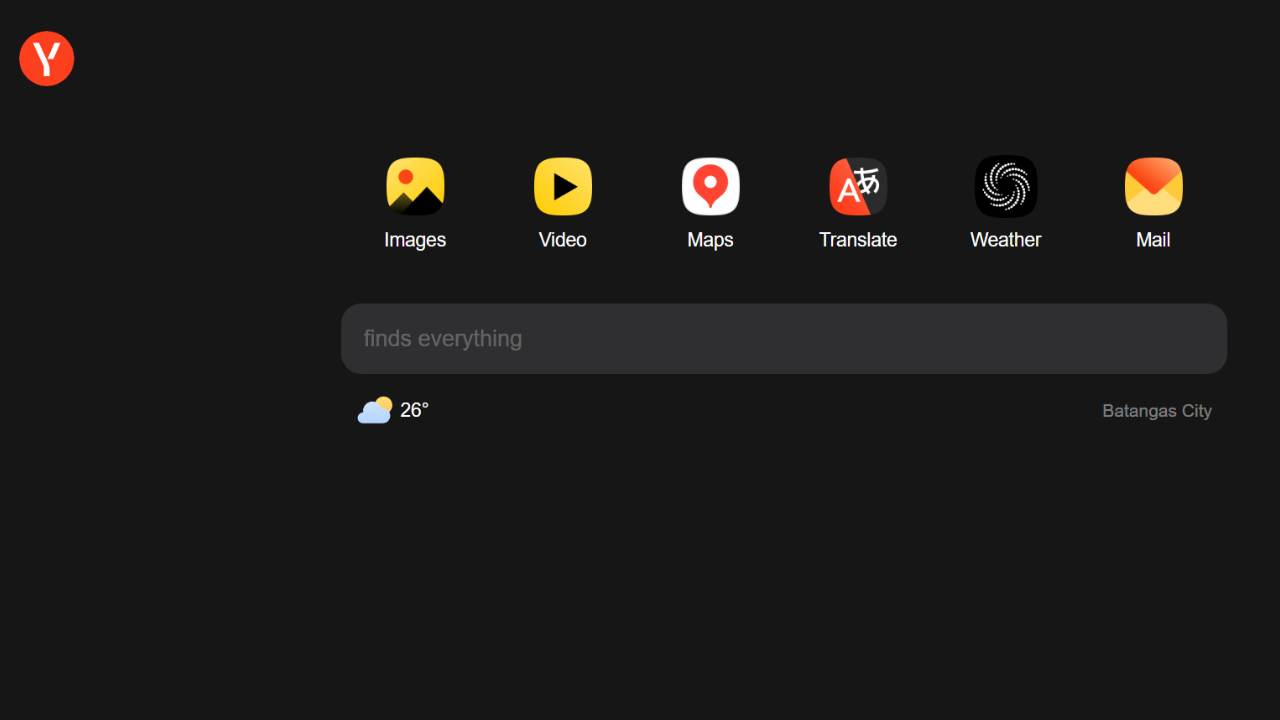Click the Translate text label
1280x720 pixels.
click(858, 240)
